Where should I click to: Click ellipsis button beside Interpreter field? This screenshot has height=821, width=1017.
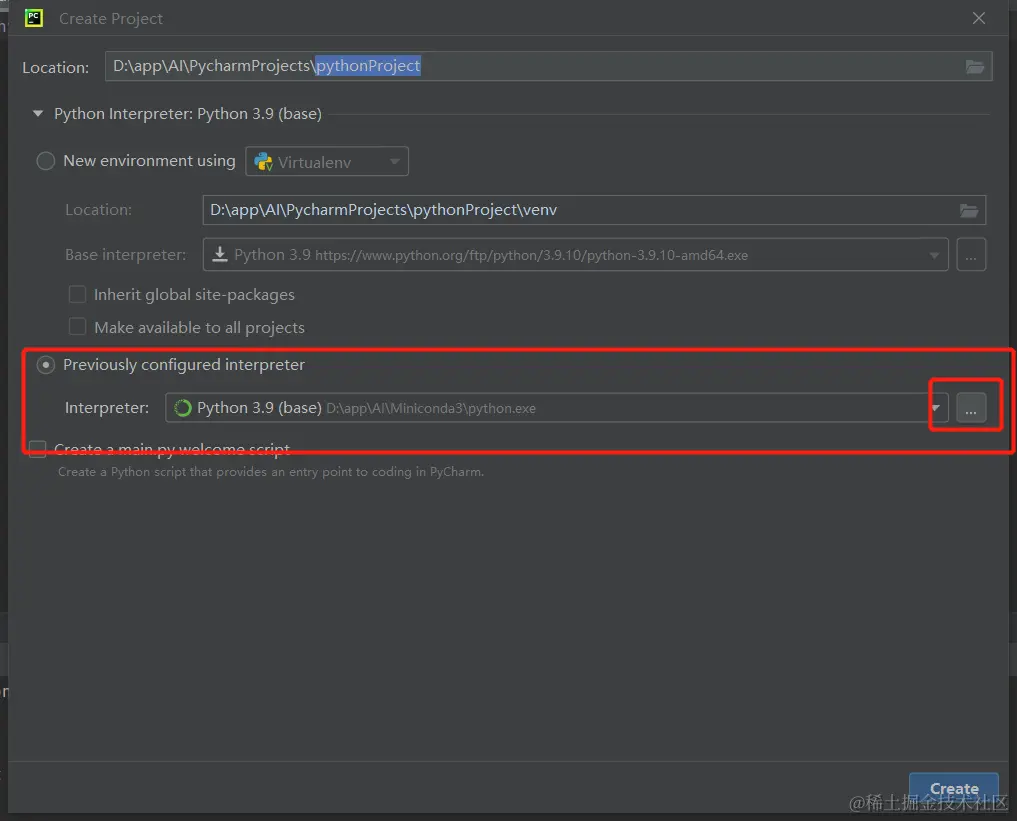pos(971,408)
